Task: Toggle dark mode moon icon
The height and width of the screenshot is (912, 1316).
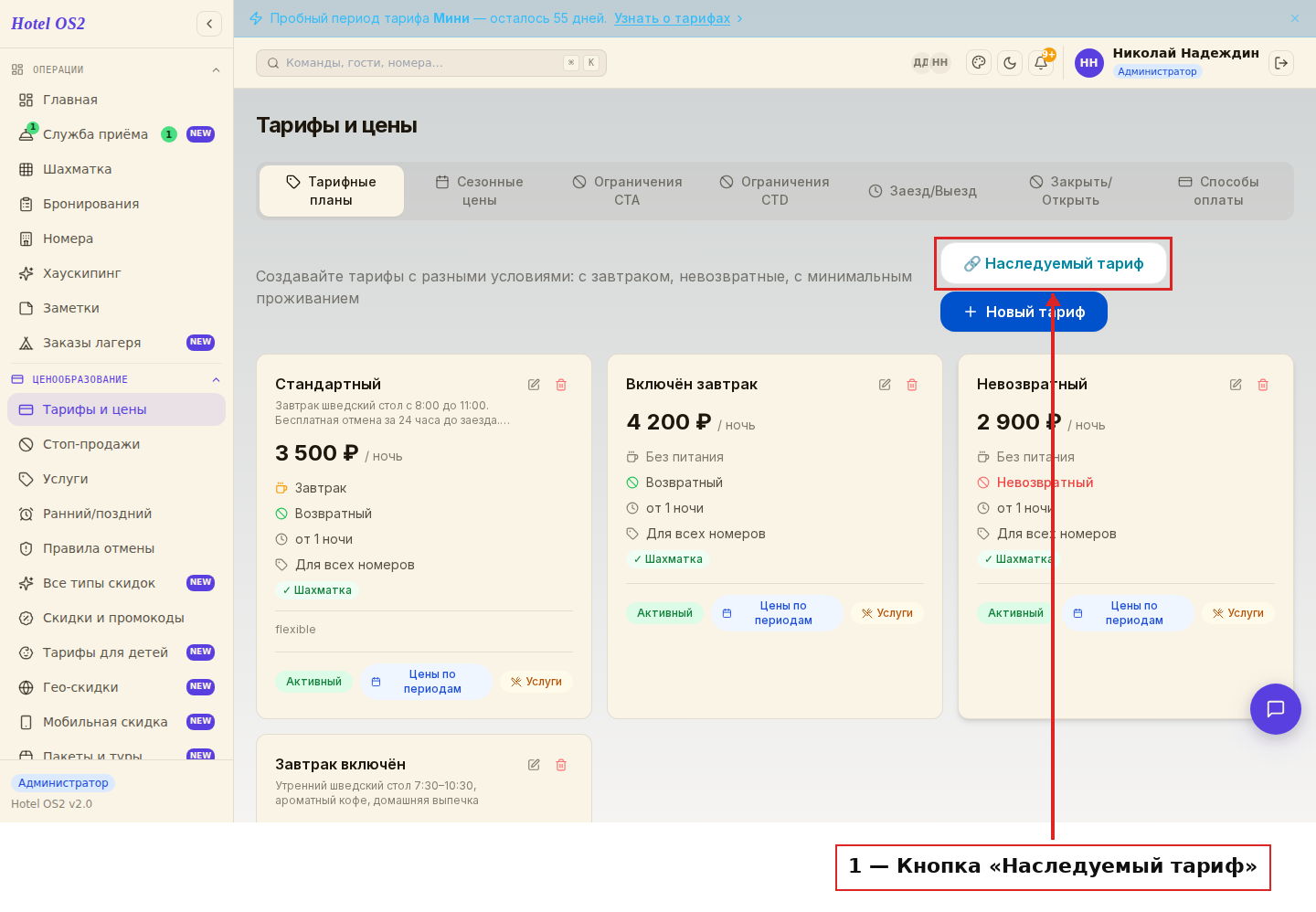Action: coord(1010,63)
